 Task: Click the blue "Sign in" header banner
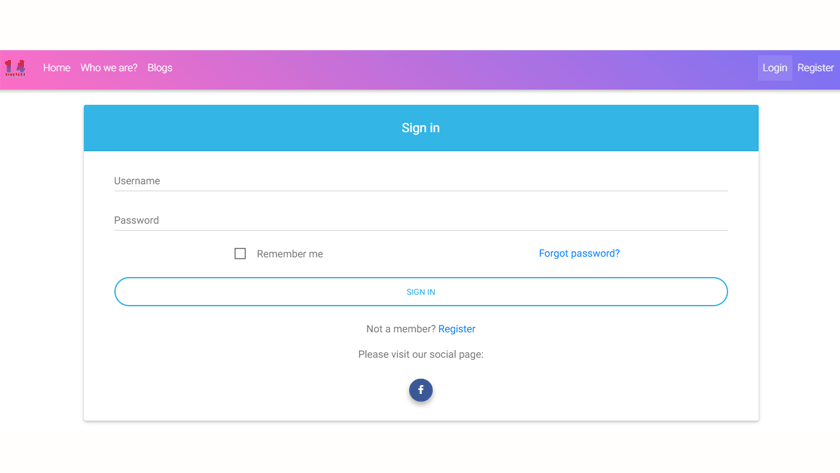pyautogui.click(x=420, y=128)
